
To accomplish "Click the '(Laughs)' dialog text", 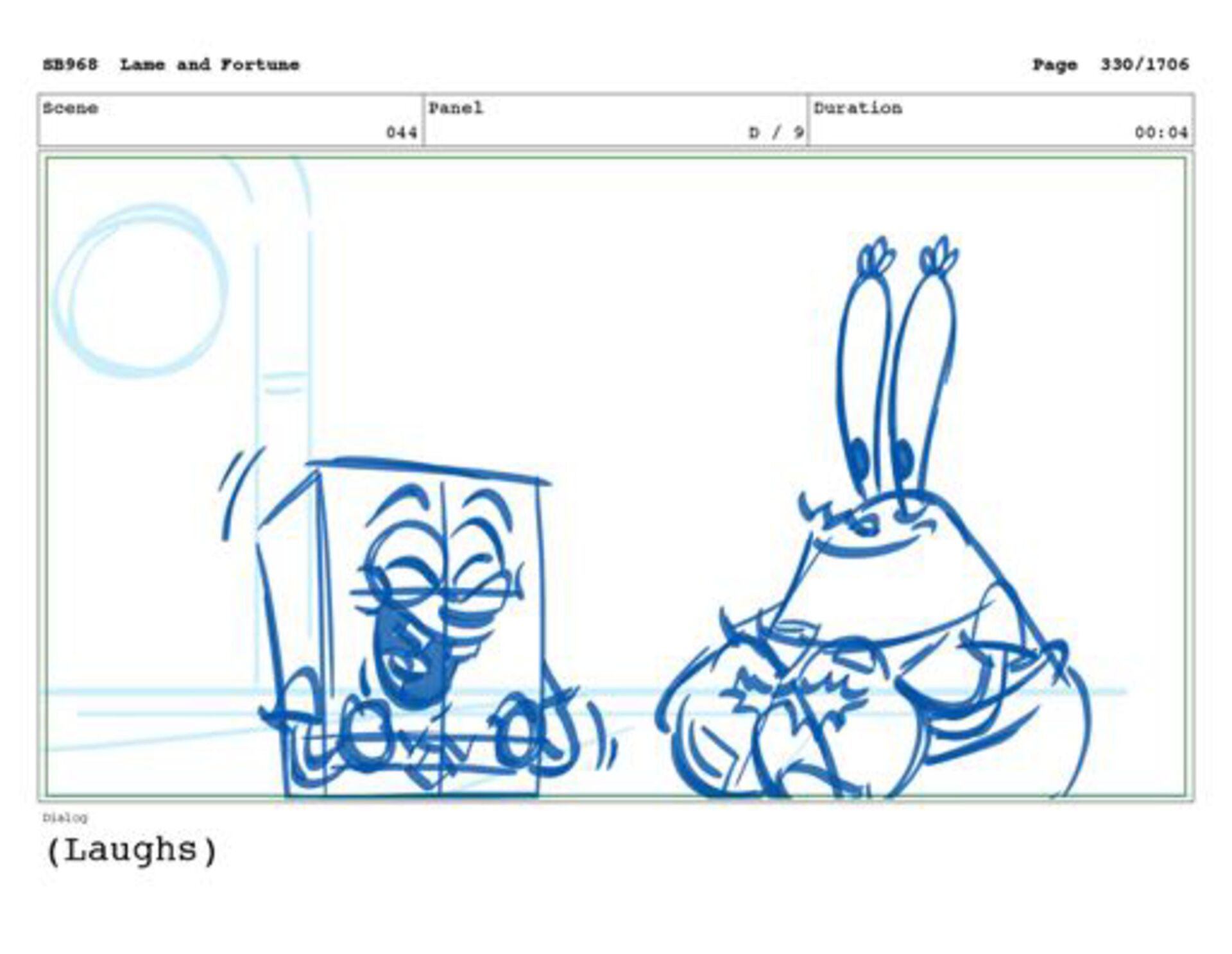I will point(132,851).
